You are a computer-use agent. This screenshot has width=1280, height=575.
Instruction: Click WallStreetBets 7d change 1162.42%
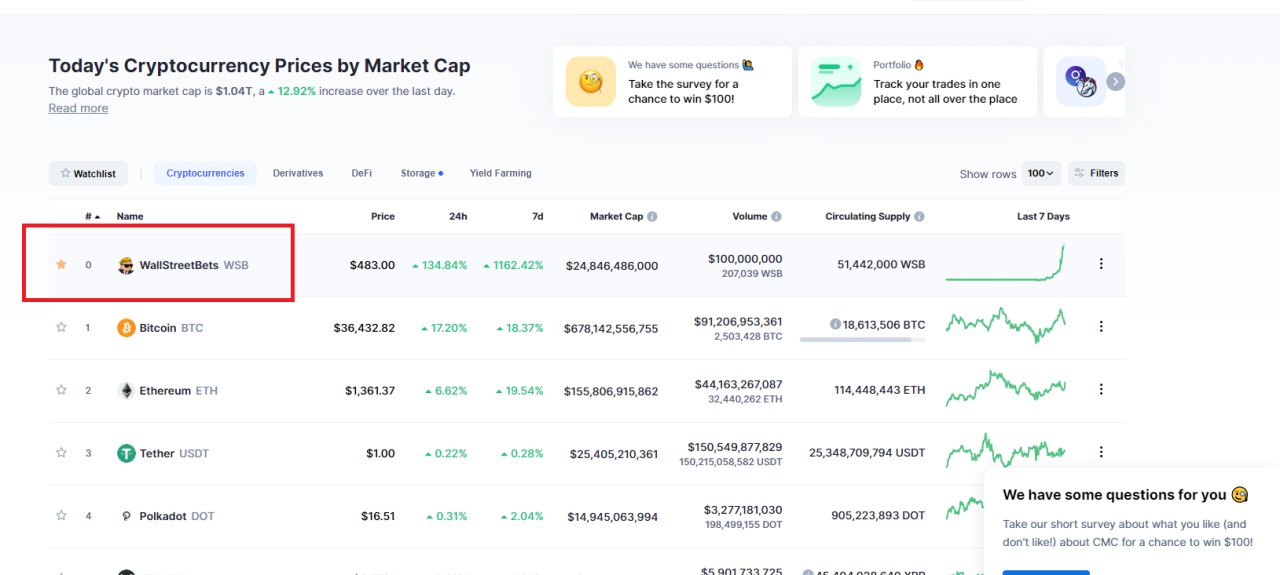pos(513,265)
